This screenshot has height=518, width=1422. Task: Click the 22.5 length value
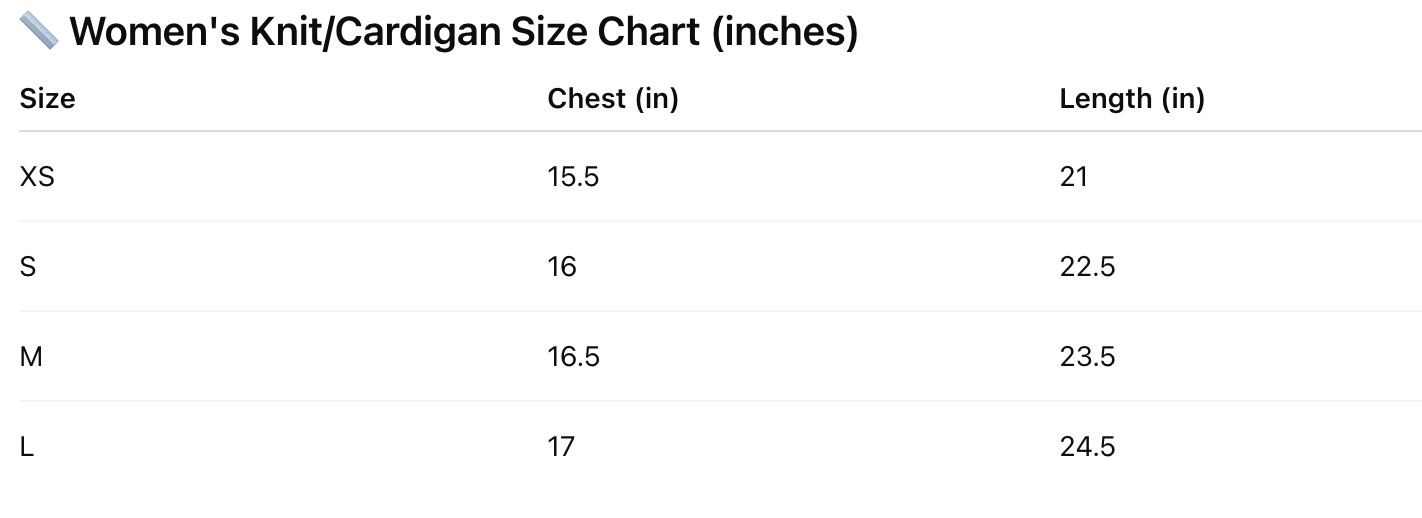pos(1087,267)
